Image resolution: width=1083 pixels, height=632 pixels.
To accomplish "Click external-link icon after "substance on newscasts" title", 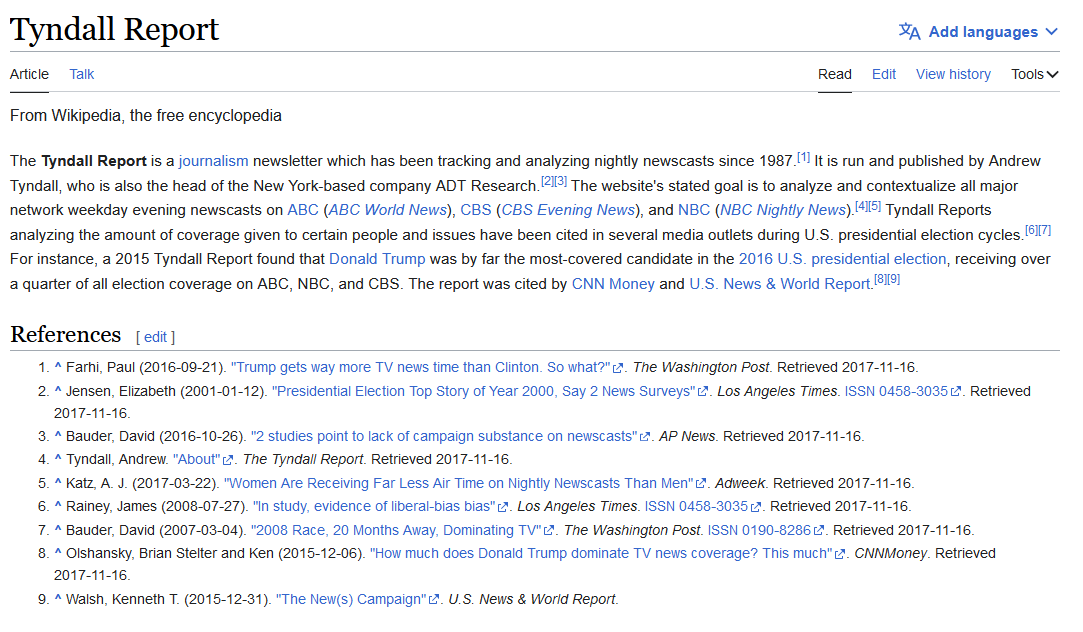I will click(645, 437).
